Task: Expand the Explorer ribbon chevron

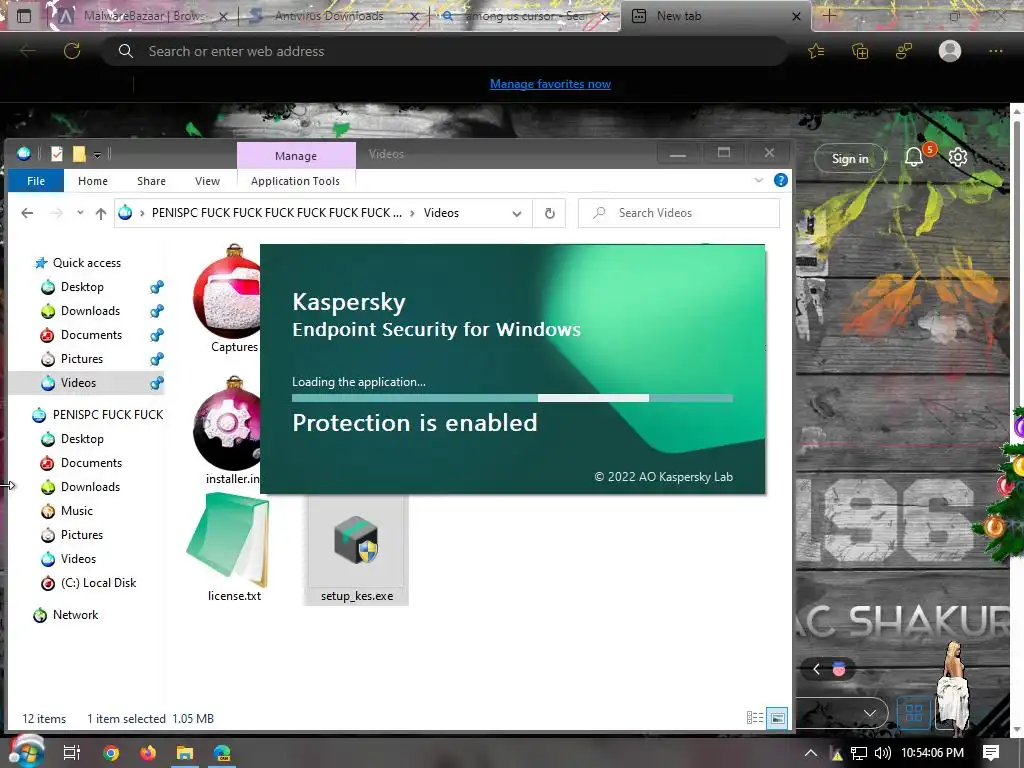Action: (758, 180)
